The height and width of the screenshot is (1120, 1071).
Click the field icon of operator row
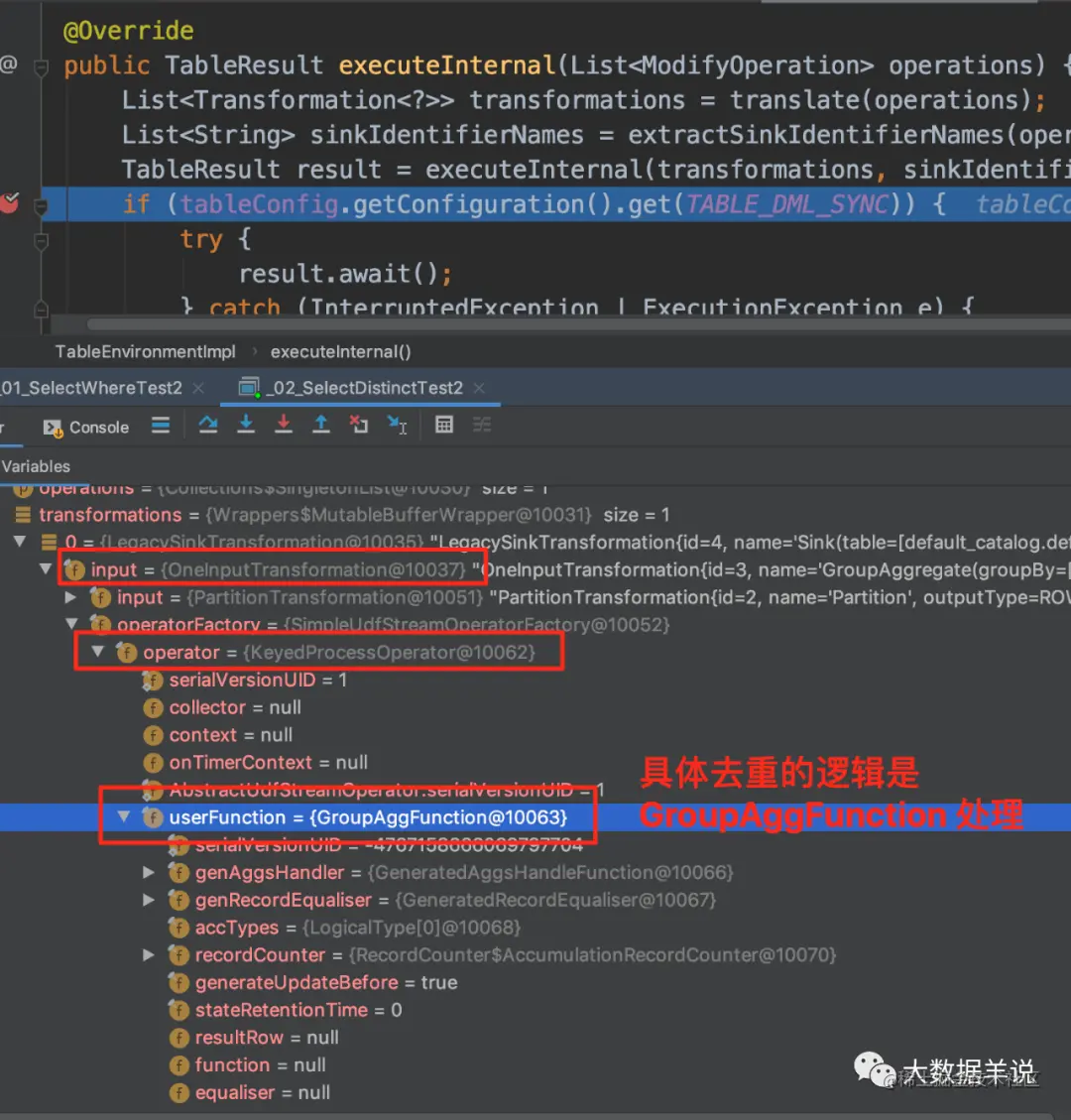point(126,652)
